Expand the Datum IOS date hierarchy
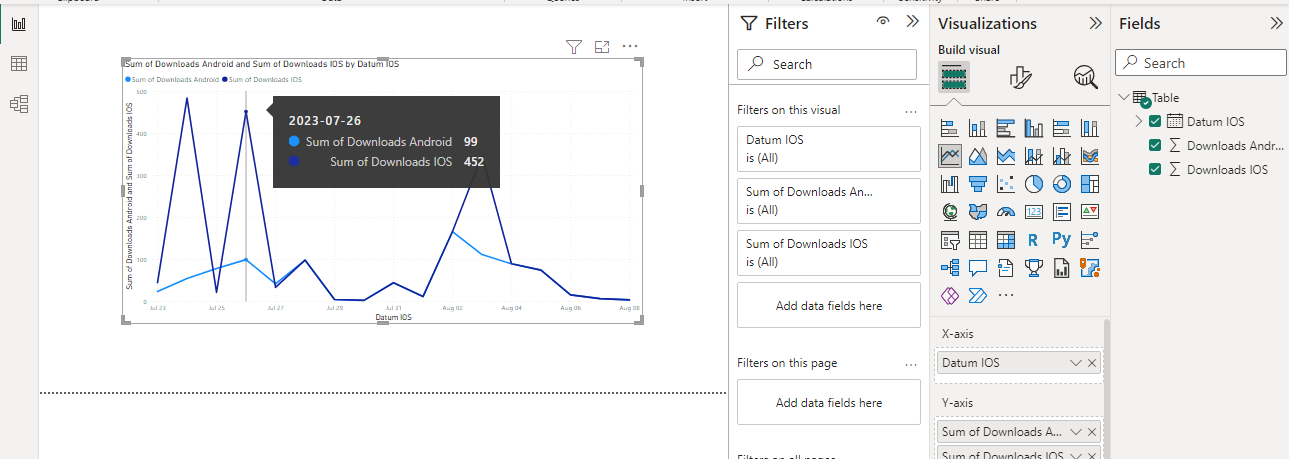 point(1138,121)
